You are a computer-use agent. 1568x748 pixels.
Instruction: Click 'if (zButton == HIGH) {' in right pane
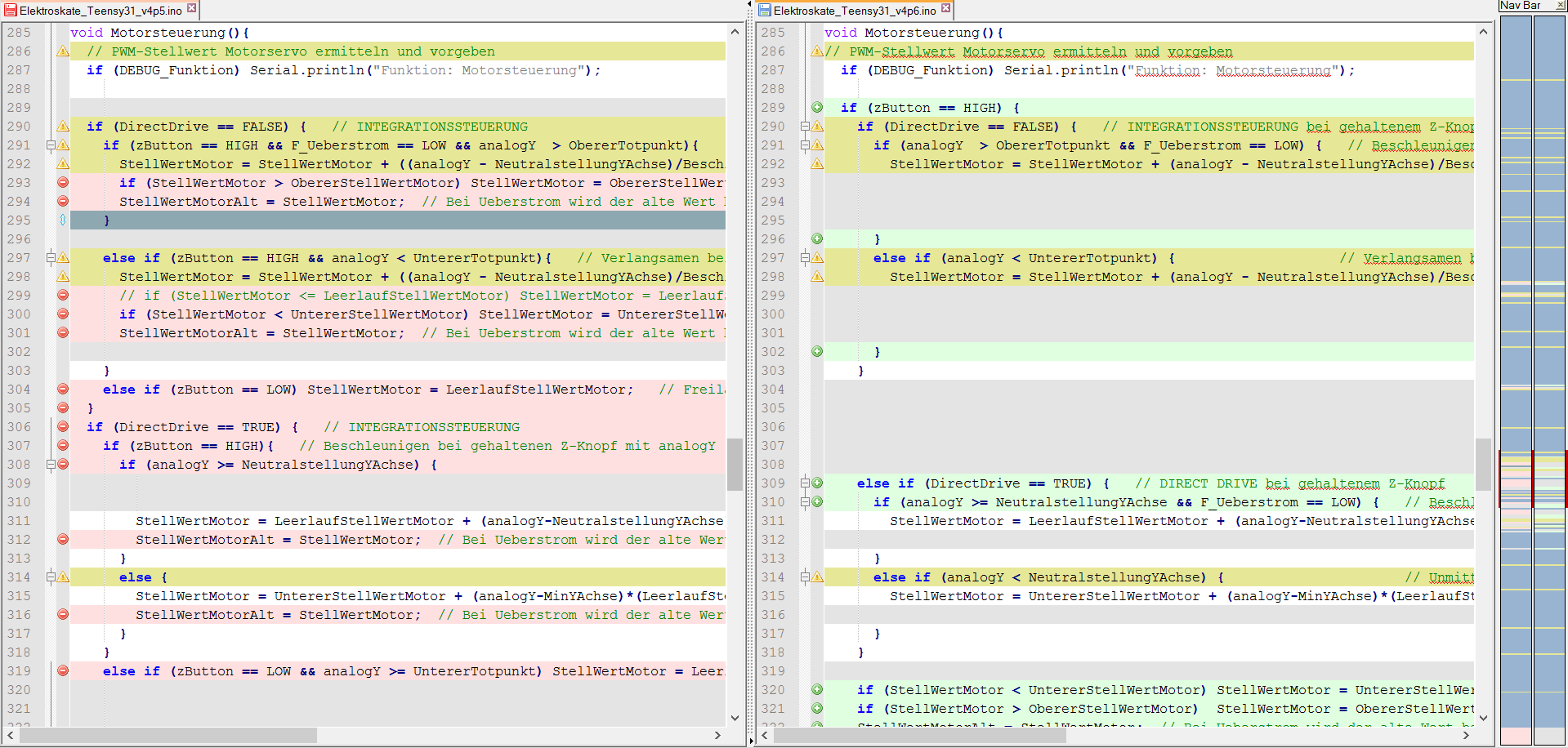pyautogui.click(x=930, y=108)
